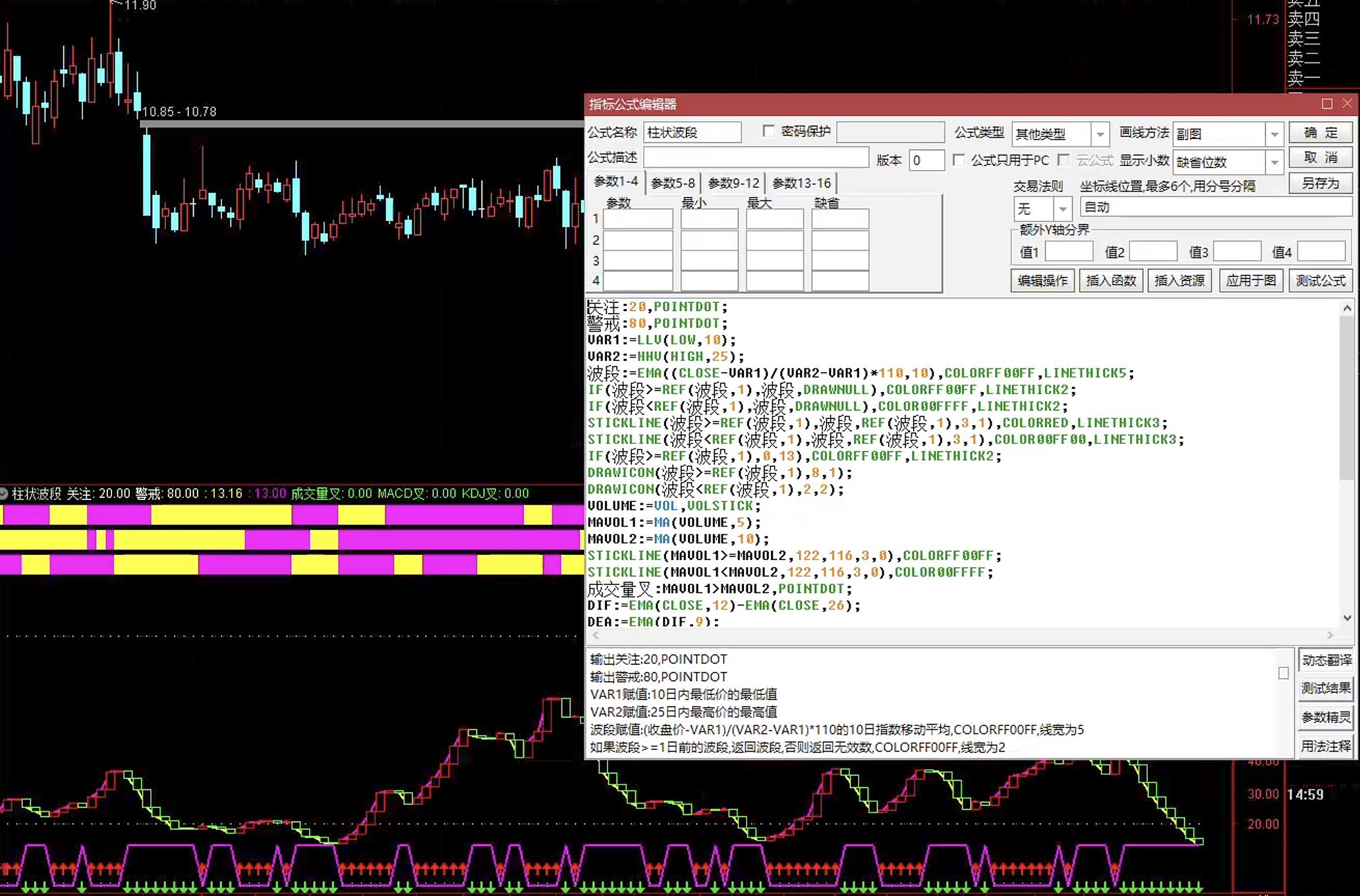Select the 参数精灵 side button

click(x=1326, y=717)
